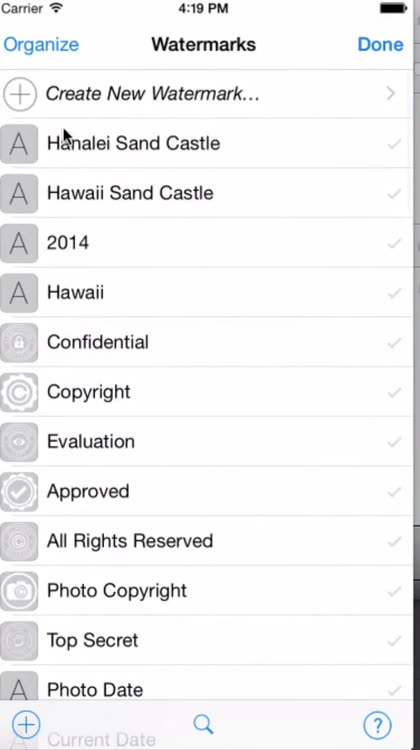Open help with the question mark icon
This screenshot has height=750, width=420.
[377, 725]
